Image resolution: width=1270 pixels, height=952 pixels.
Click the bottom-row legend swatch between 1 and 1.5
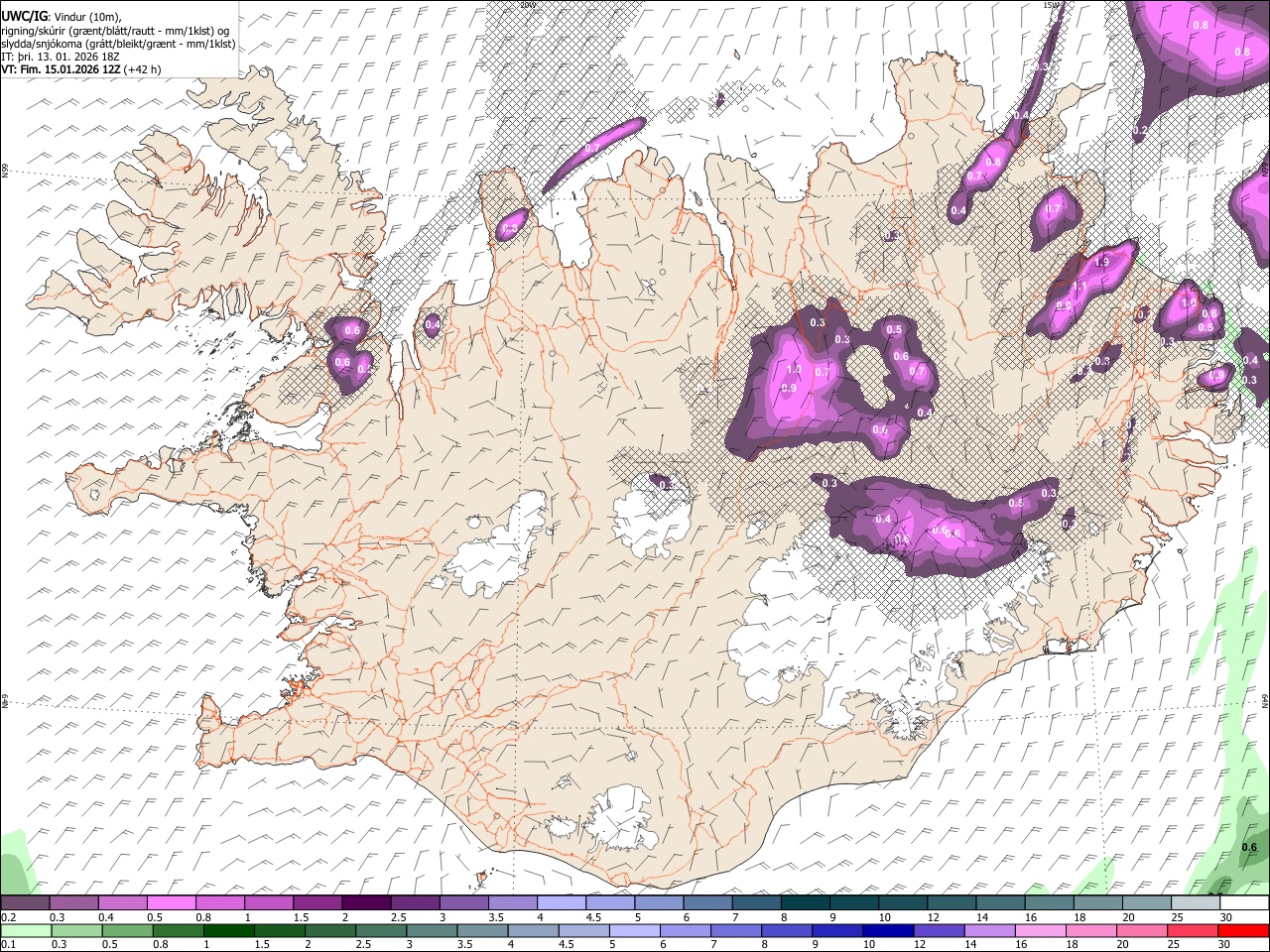coord(229,930)
